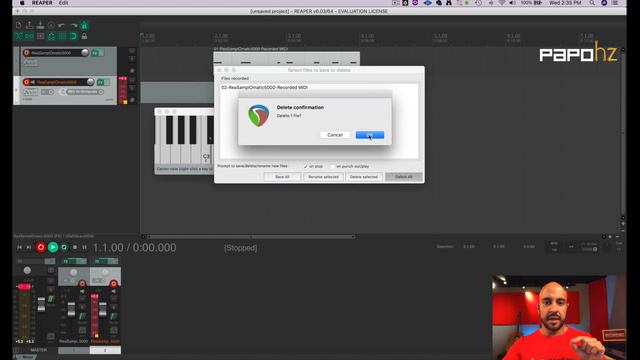Go to project start transport button
The height and width of the screenshot is (360, 640).
pyautogui.click(x=19, y=247)
